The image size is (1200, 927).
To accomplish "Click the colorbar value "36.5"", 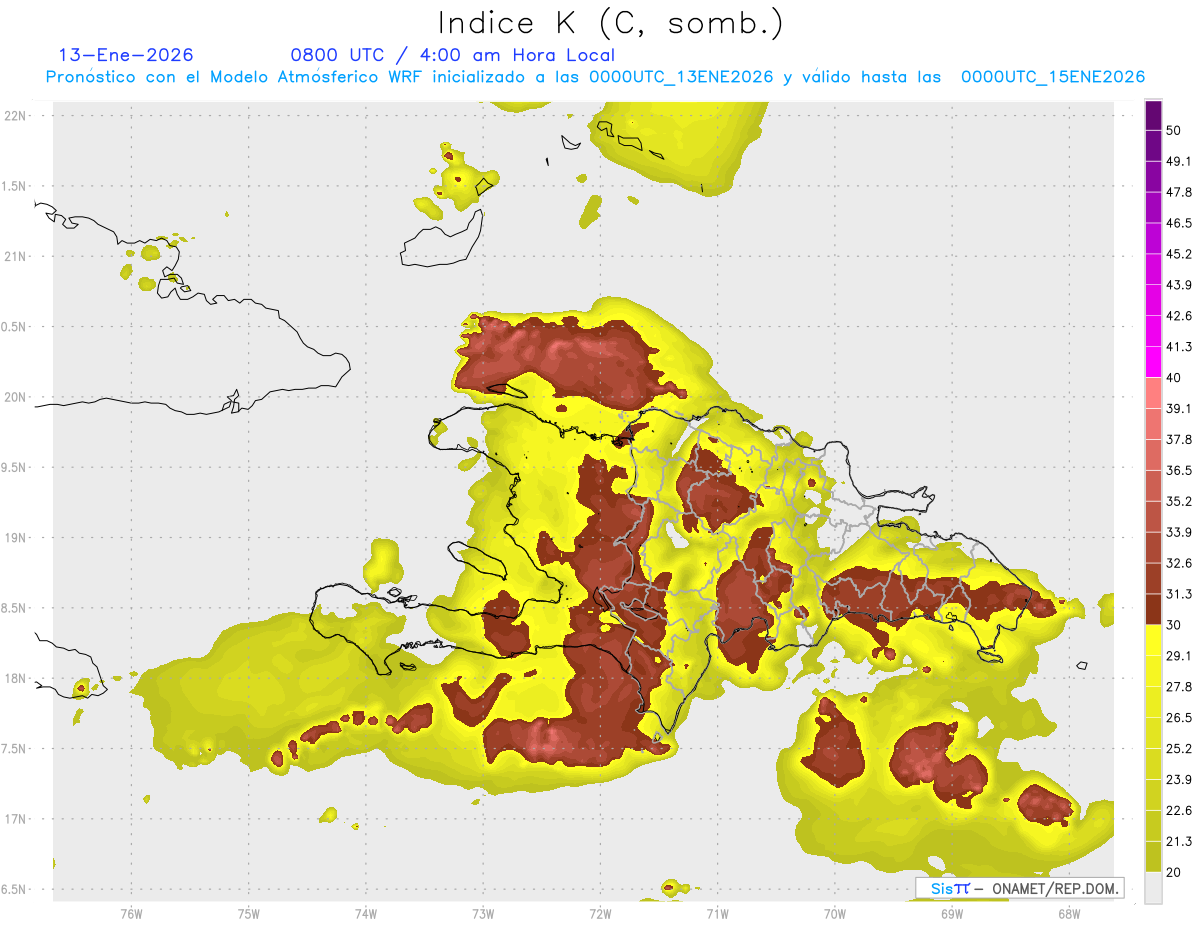I will pyautogui.click(x=1179, y=470).
